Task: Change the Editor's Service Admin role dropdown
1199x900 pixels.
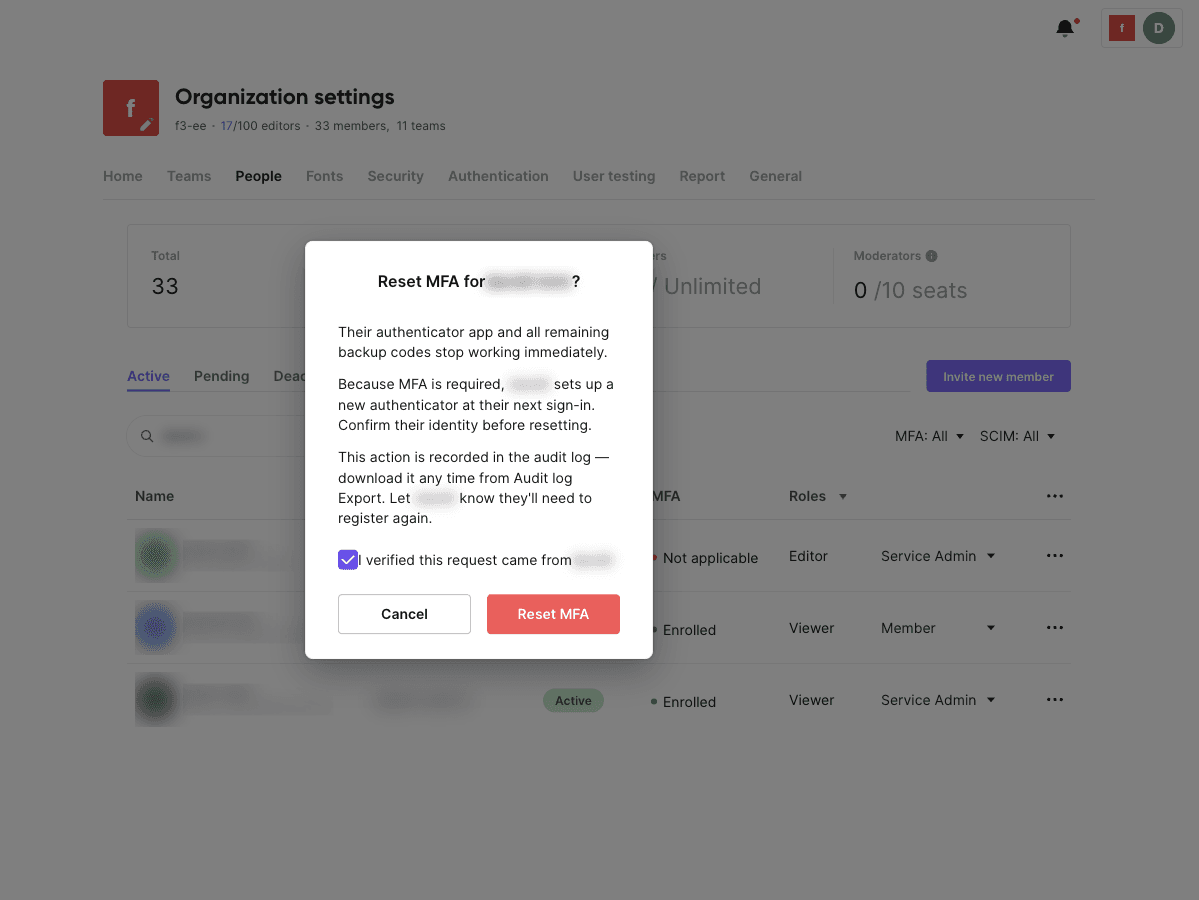Action: pyautogui.click(x=937, y=556)
